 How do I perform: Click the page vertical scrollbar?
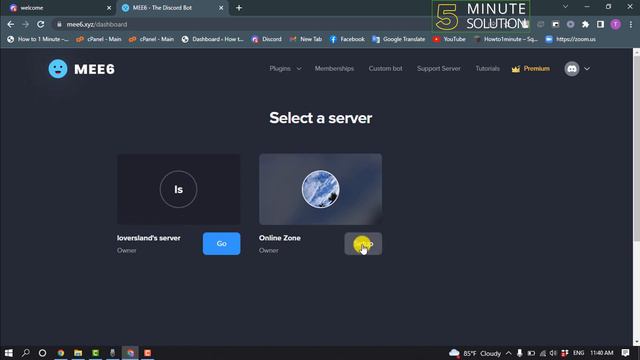click(636, 149)
